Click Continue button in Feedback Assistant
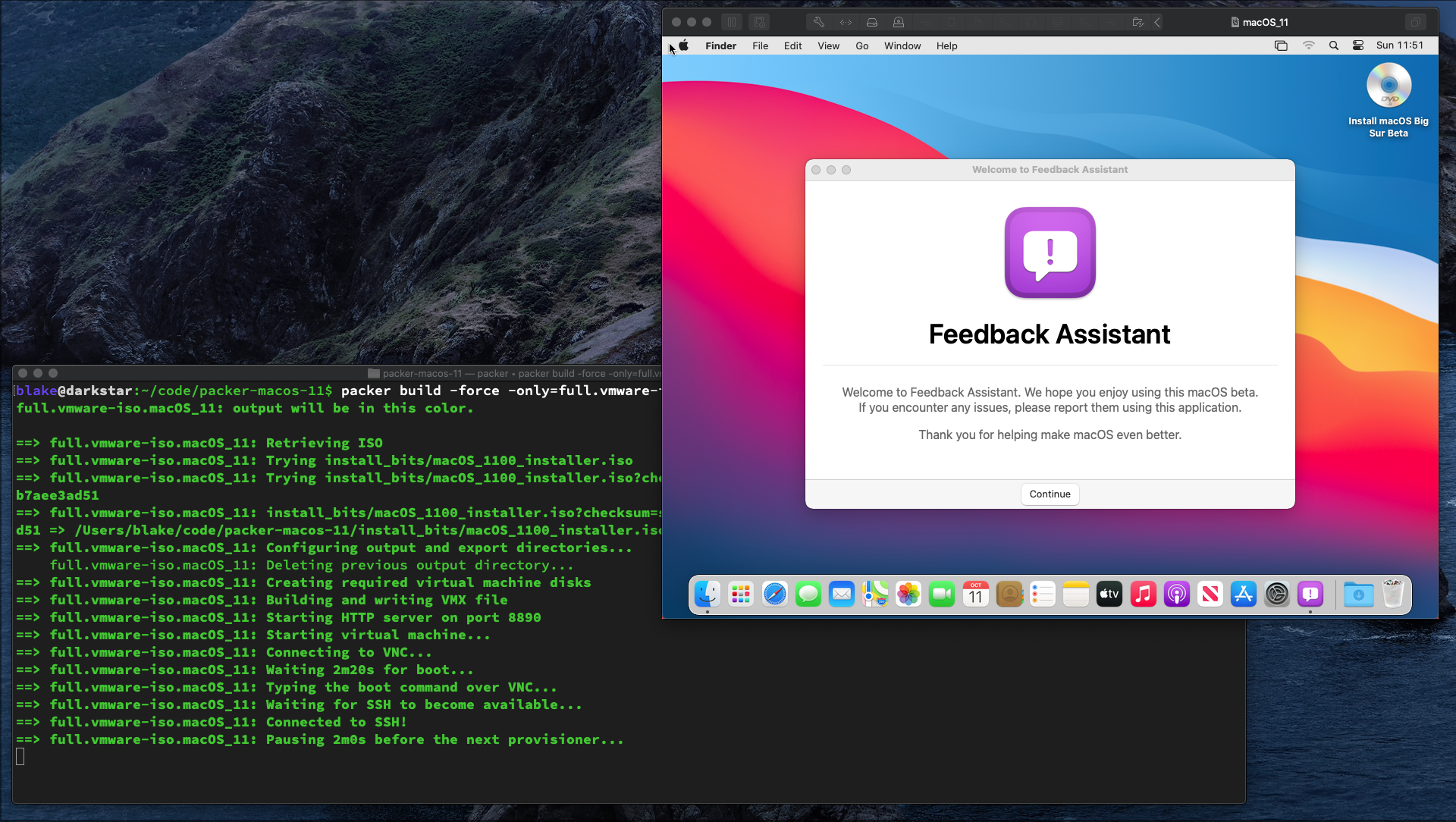The width and height of the screenshot is (1456, 822). point(1050,493)
